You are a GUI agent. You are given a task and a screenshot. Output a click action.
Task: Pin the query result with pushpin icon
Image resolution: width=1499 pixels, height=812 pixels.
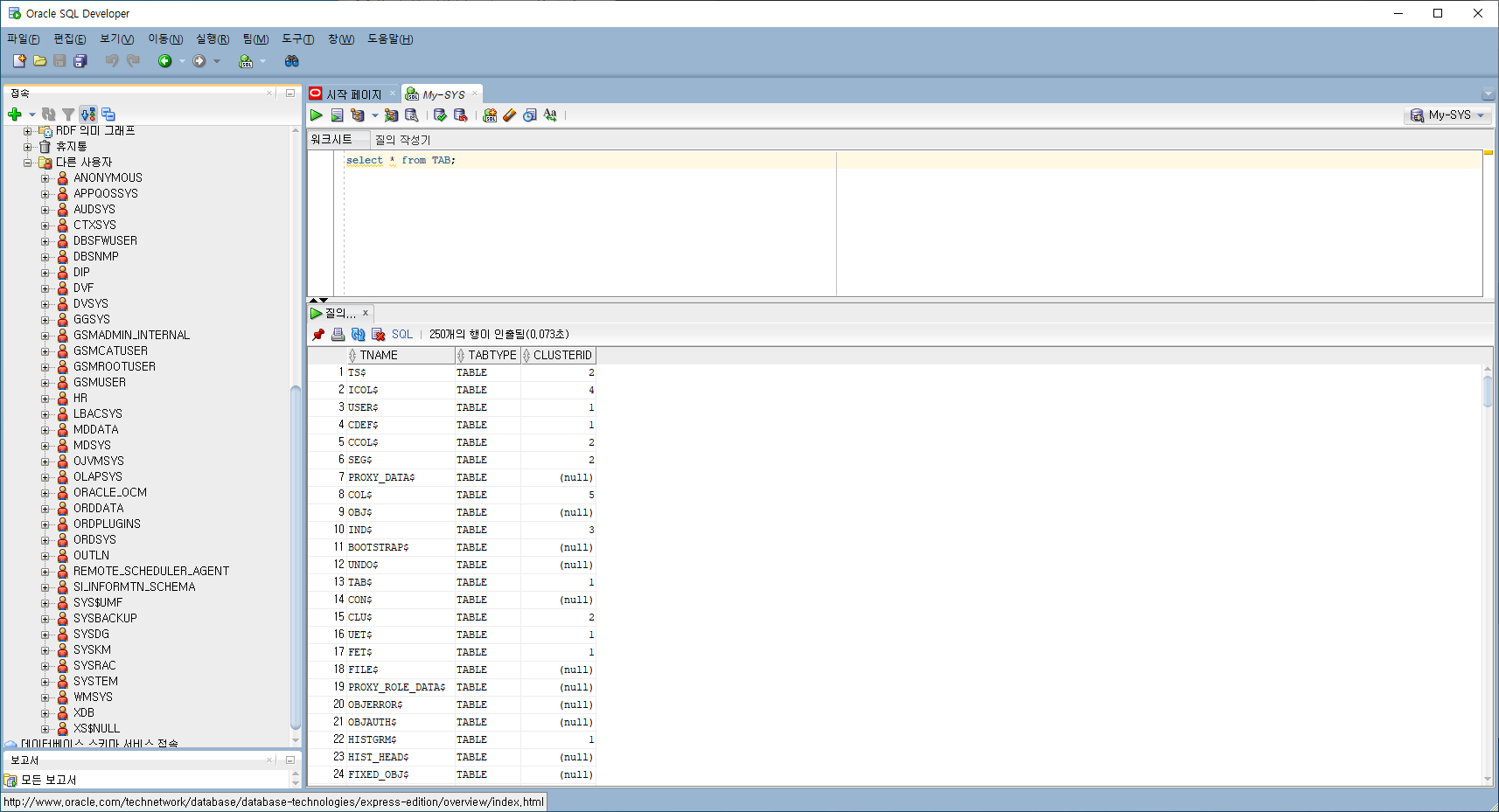tap(318, 335)
